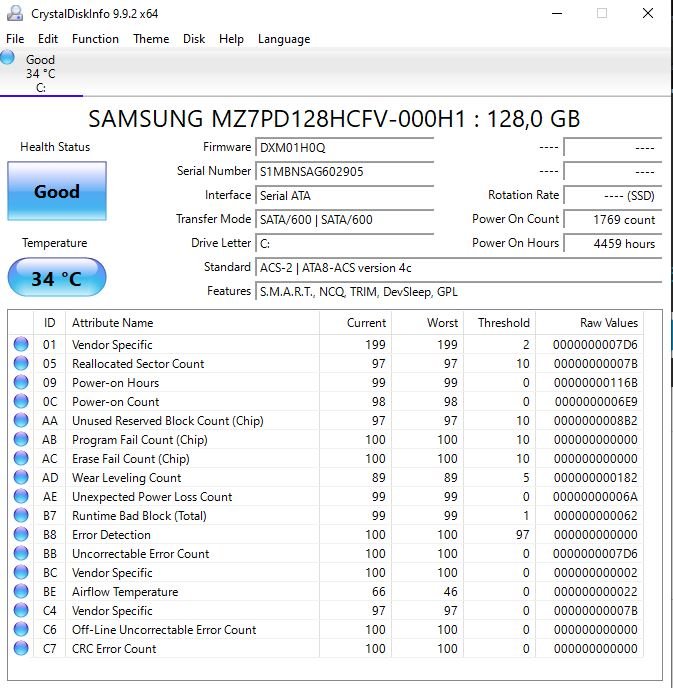The height and width of the screenshot is (688, 673).
Task: Click the CrystalDiskInfo app icon in title bar
Action: click(x=14, y=13)
